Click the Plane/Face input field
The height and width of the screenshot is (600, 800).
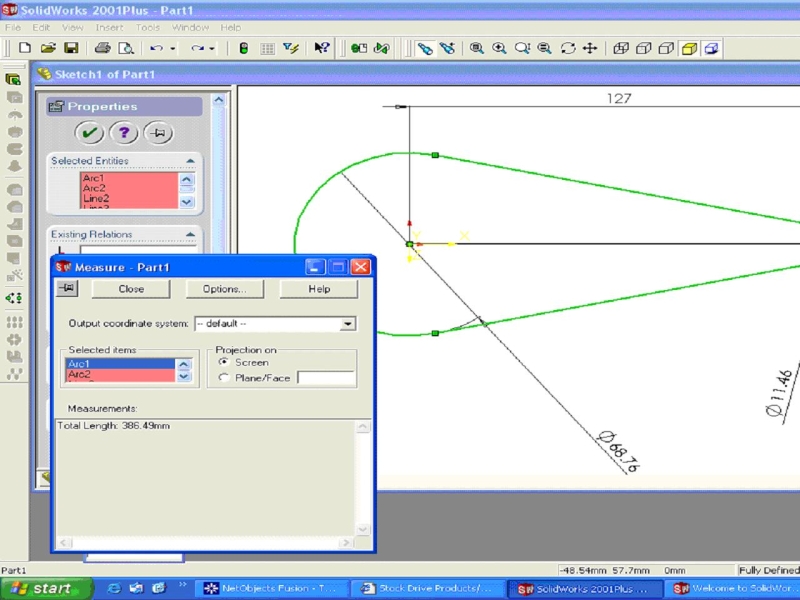pos(326,378)
